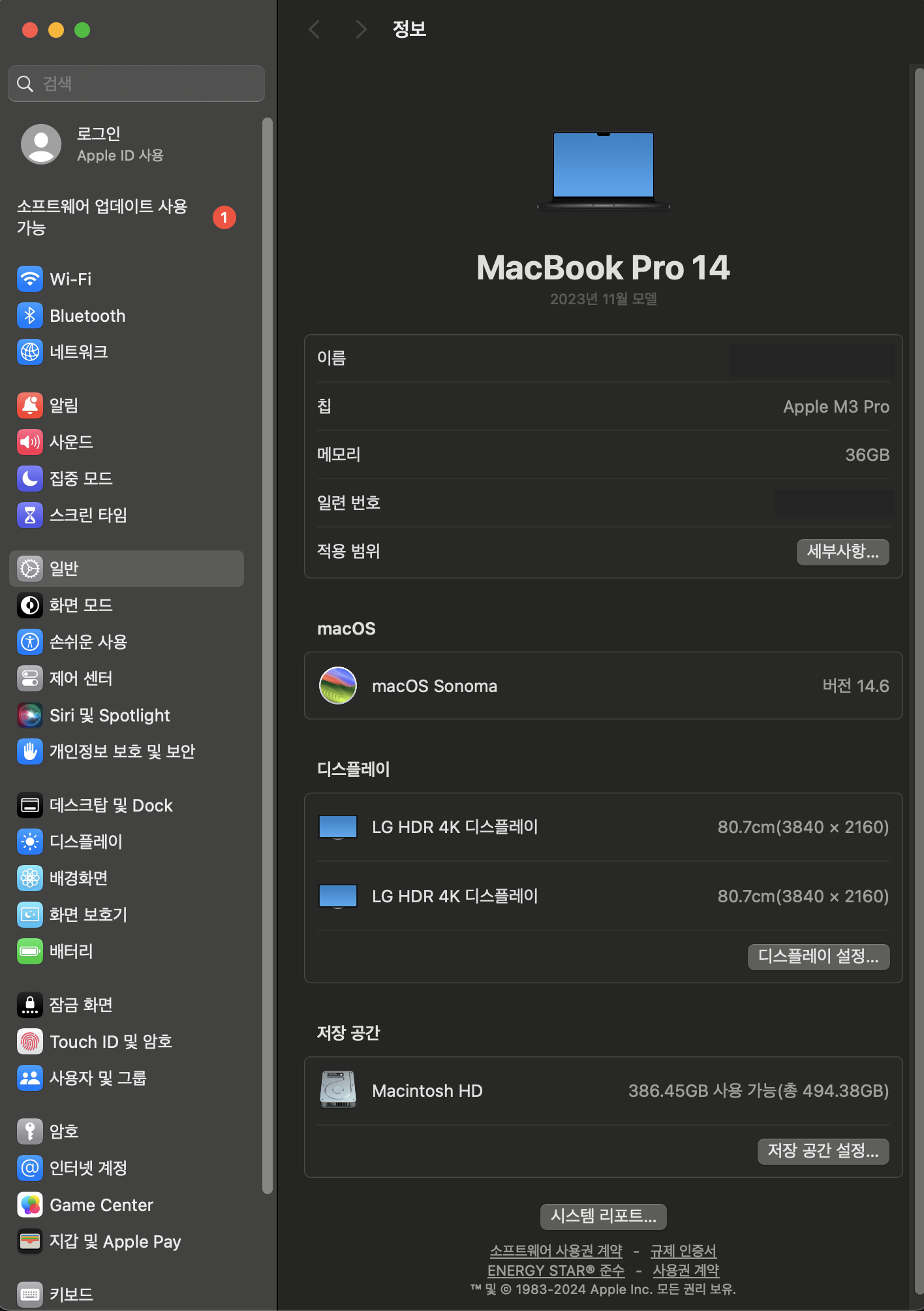Click the Macintosh HD drive icon
This screenshot has height=1311, width=924.
coord(338,1090)
